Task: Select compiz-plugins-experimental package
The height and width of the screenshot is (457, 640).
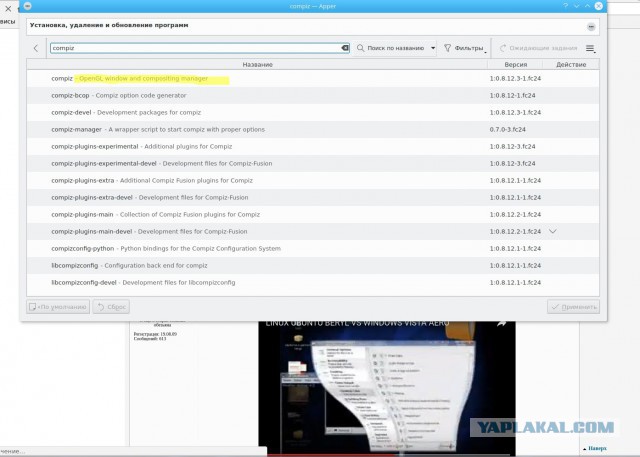Action: pos(313,146)
